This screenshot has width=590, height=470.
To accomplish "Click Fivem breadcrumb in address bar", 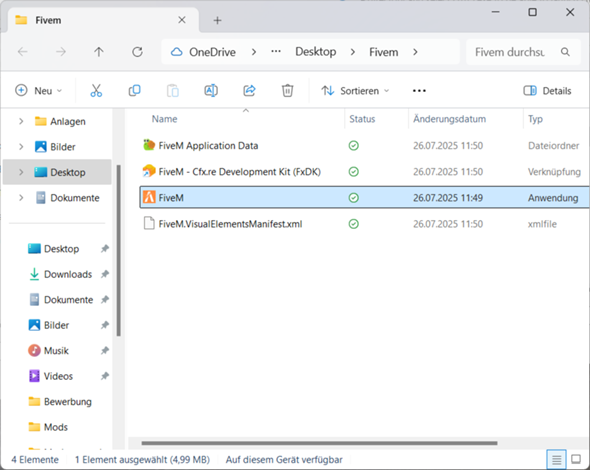I will [383, 52].
